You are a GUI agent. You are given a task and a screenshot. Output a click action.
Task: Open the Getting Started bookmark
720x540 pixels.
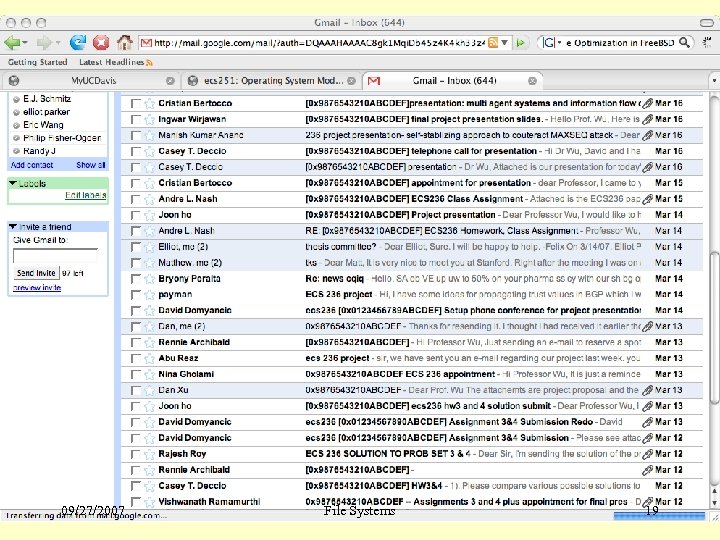tap(38, 62)
